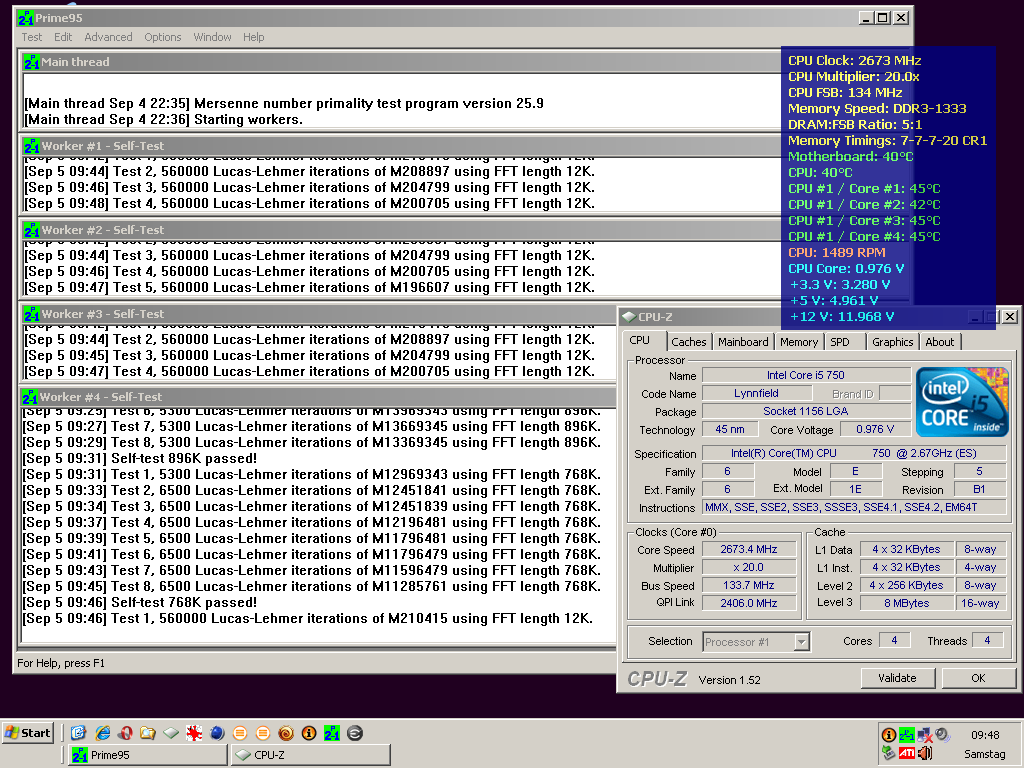The height and width of the screenshot is (768, 1024).
Task: Open Safely Remove Hardware tray icon
Action: [x=889, y=753]
